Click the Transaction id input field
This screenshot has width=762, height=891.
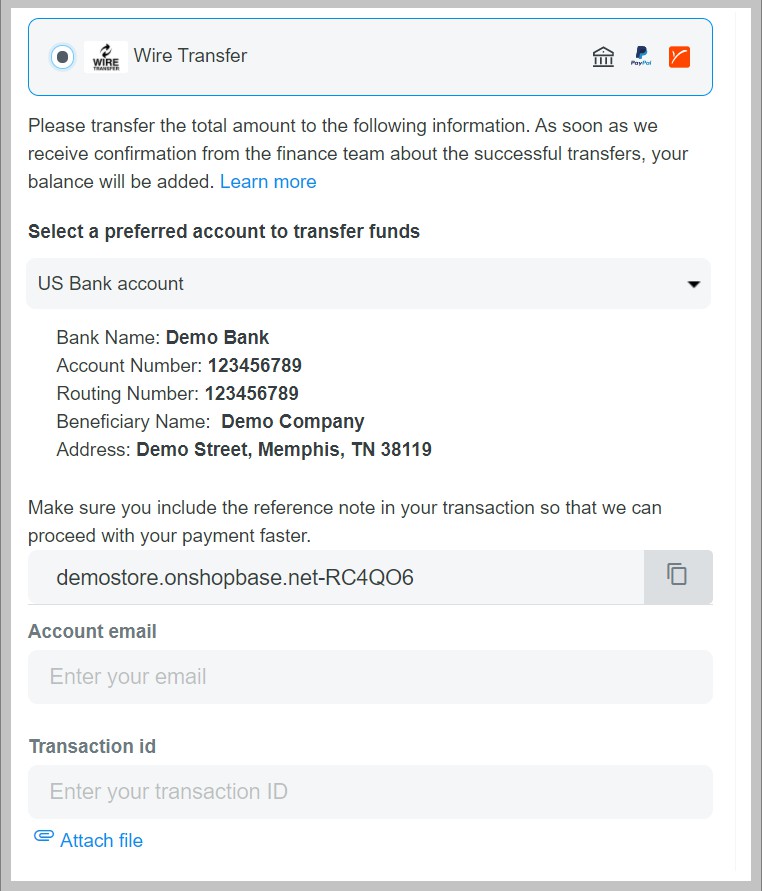click(x=369, y=792)
